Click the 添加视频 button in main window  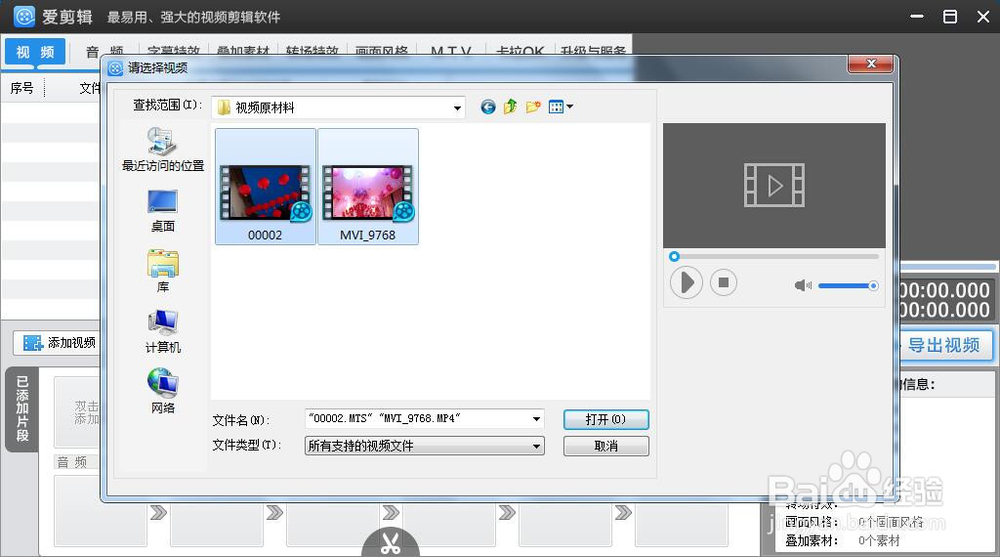[57, 343]
